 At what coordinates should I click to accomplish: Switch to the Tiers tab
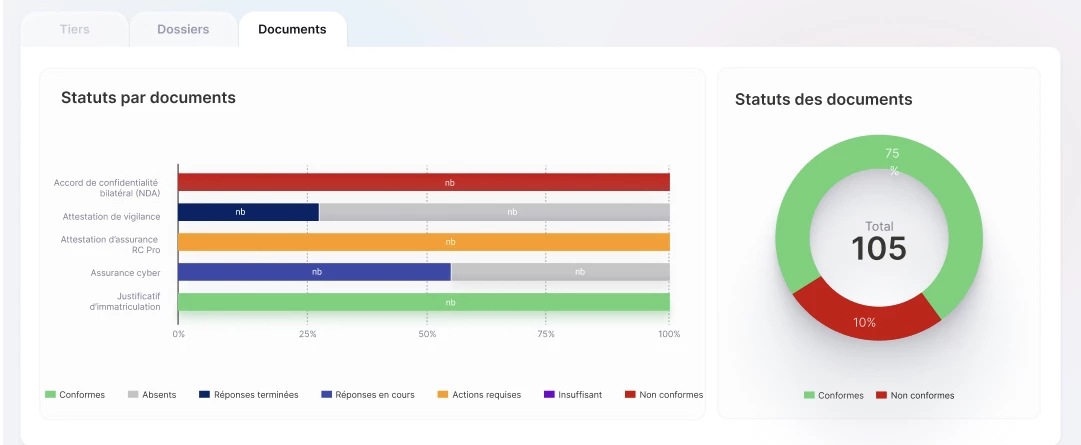[x=75, y=29]
